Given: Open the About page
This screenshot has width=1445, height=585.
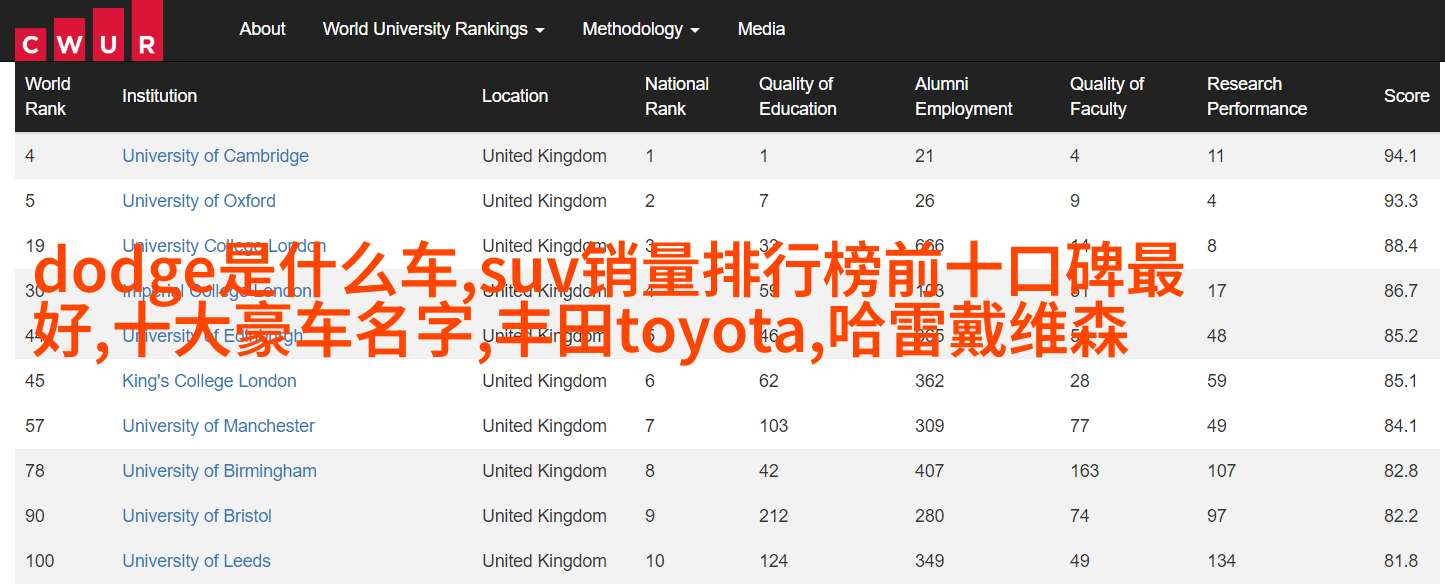Looking at the screenshot, I should point(263,29).
